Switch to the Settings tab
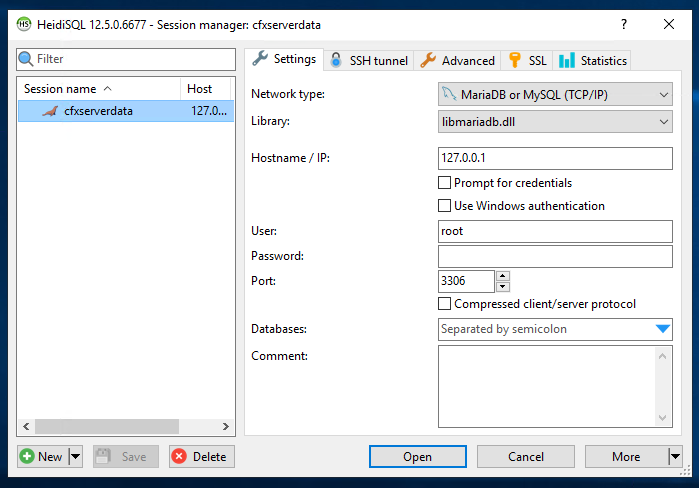Screen dimensions: 699x488 [x=284, y=59]
